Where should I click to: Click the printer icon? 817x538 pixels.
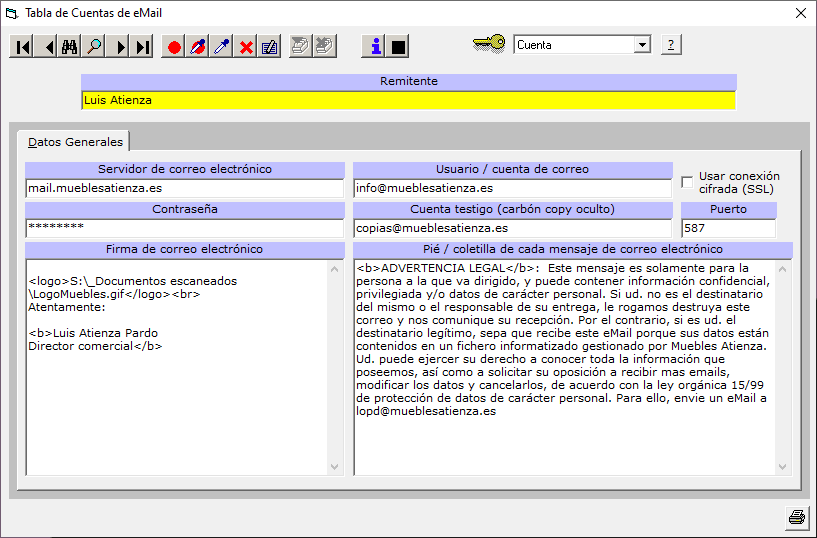click(796, 517)
